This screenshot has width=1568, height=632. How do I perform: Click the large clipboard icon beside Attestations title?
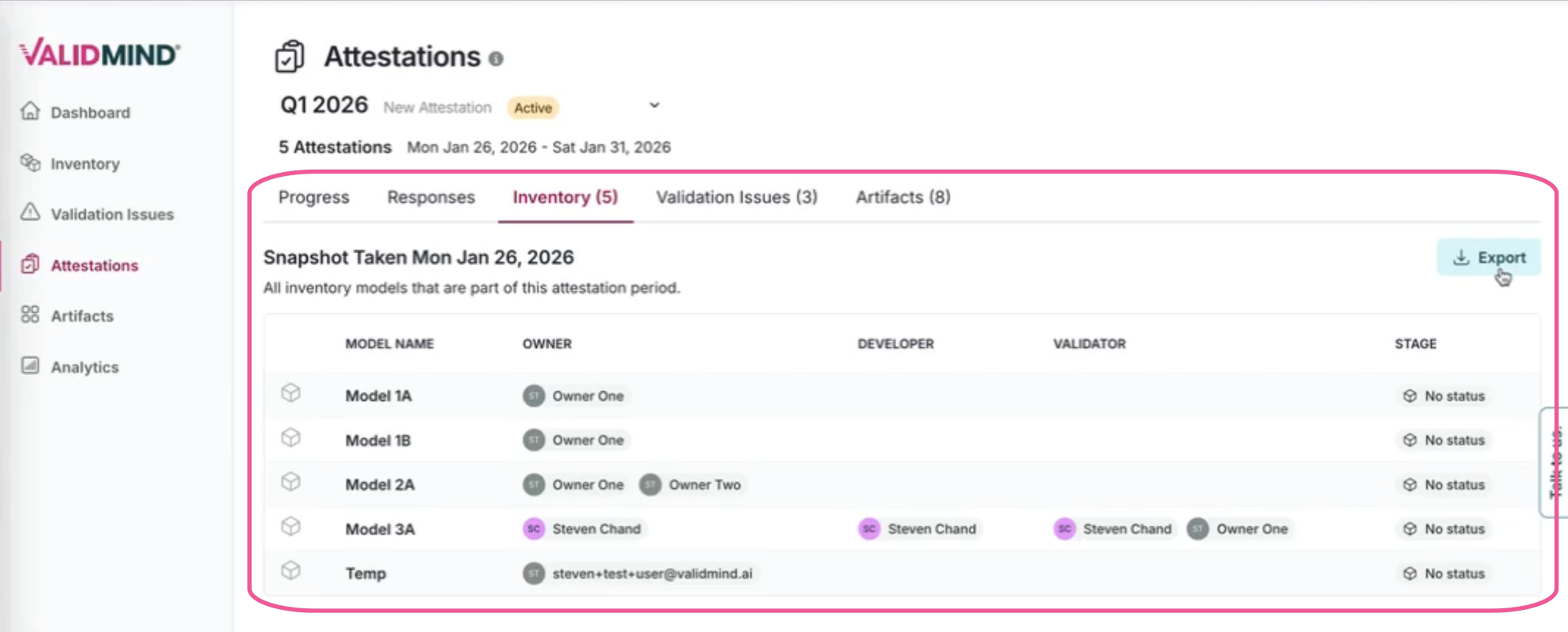[x=290, y=56]
